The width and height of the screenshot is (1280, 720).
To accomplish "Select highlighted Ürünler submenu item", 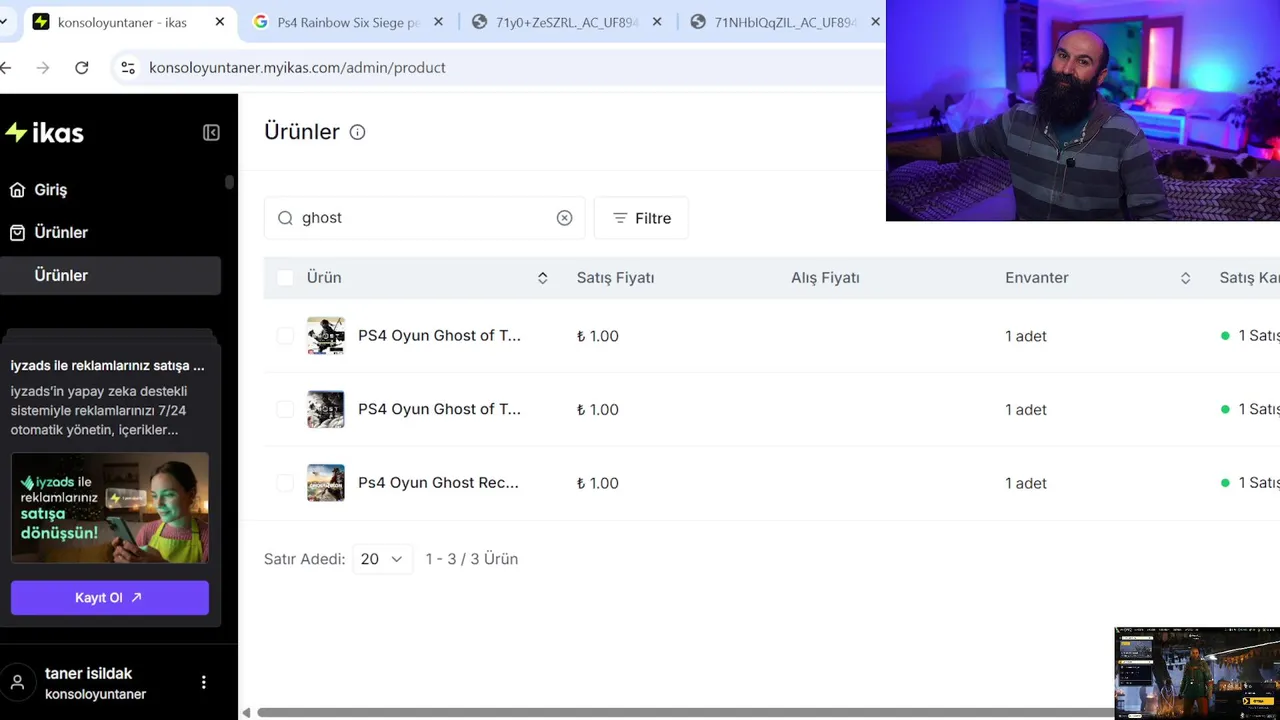I will [110, 276].
